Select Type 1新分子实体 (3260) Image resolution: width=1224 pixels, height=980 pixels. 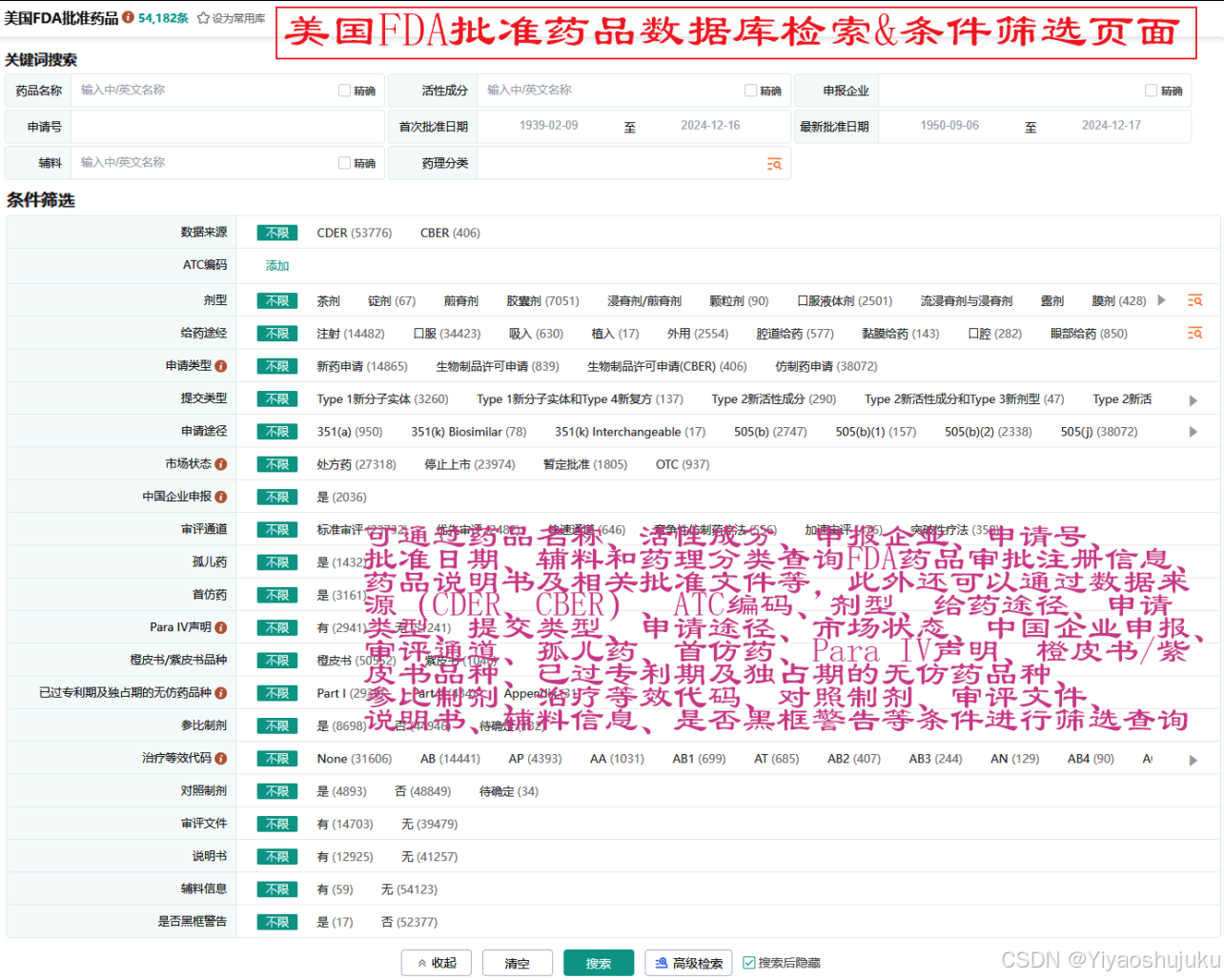coord(382,399)
